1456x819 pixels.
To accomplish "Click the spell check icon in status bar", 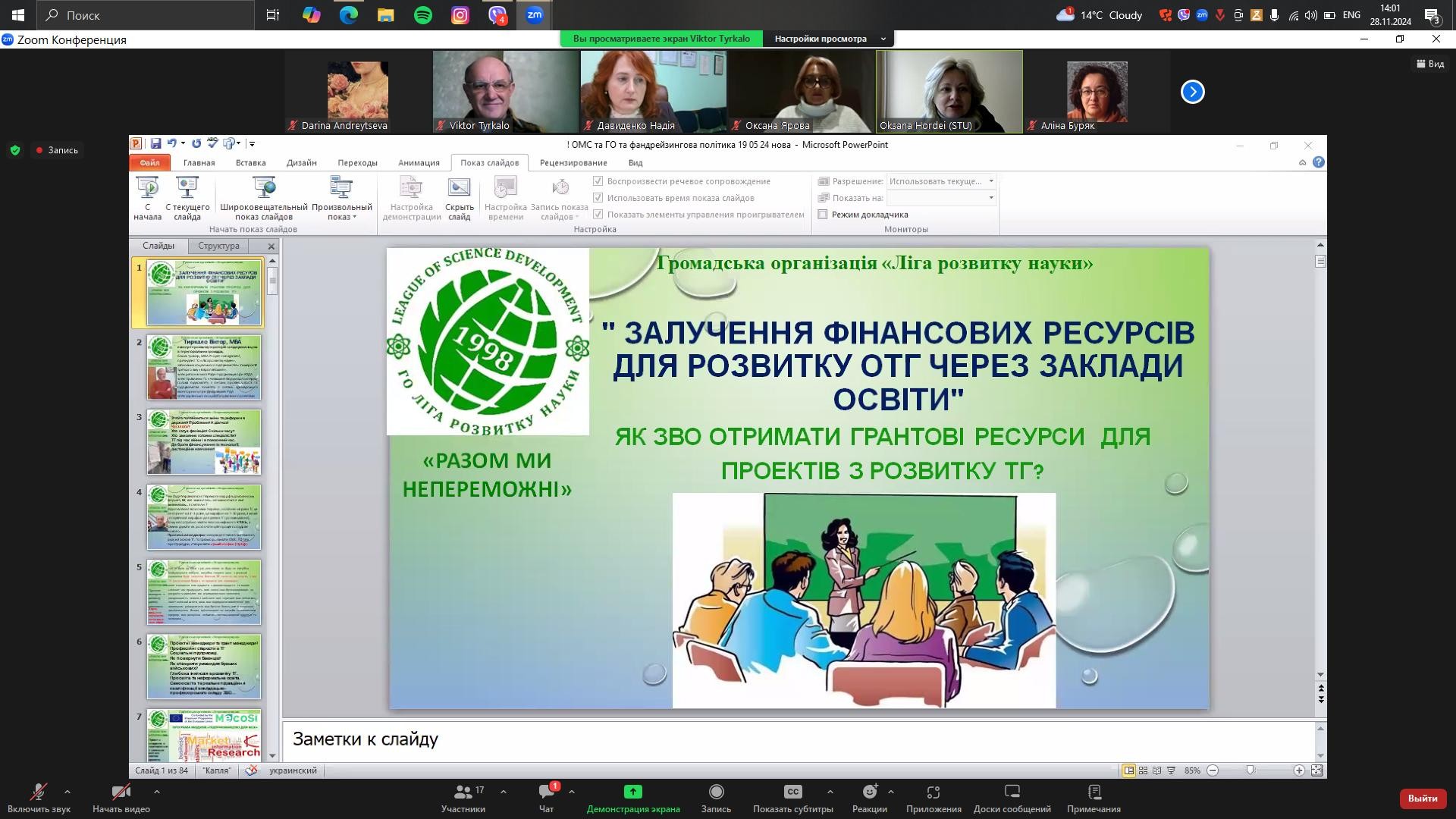I will [251, 770].
